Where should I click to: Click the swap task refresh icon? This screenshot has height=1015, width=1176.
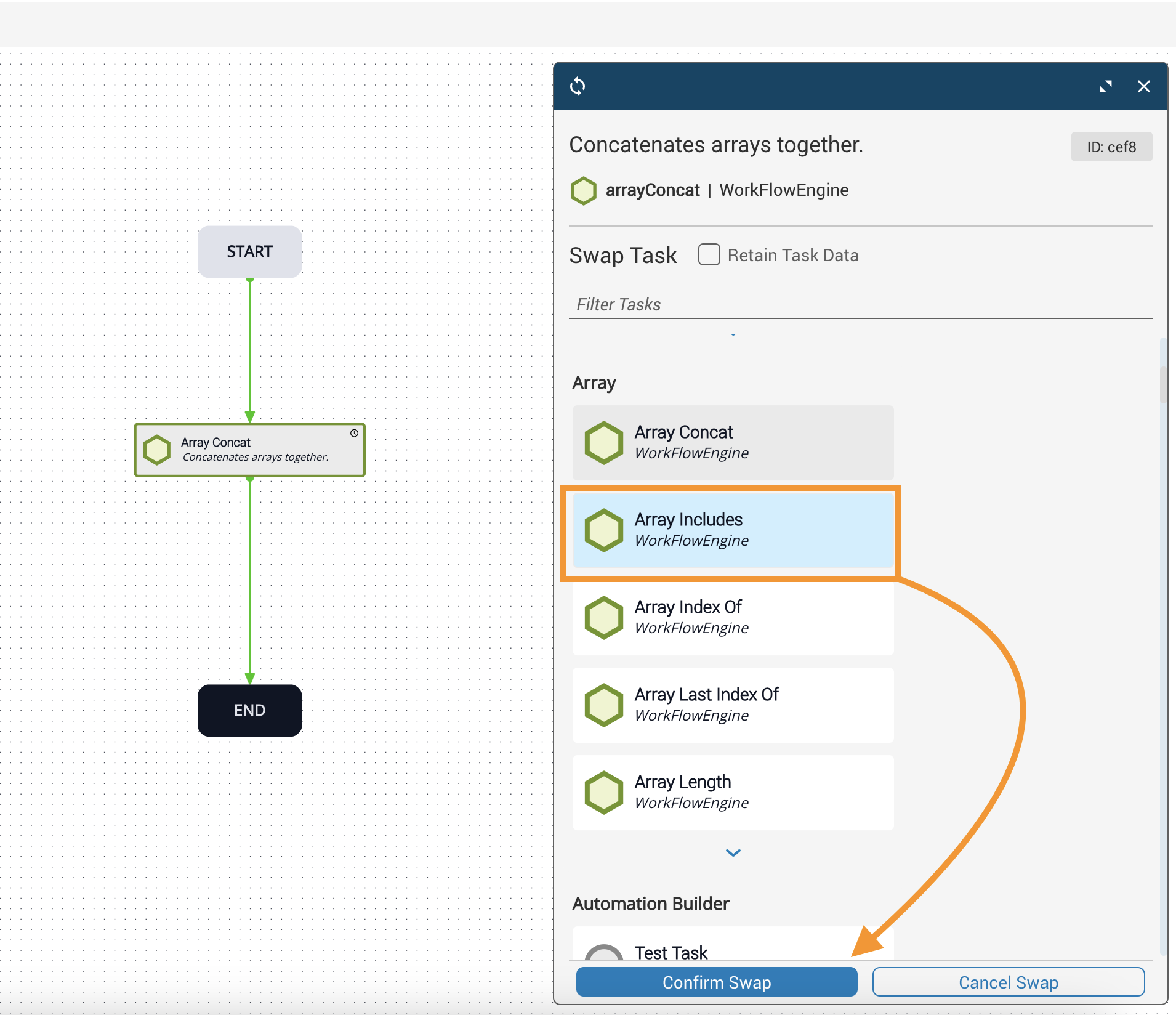pyautogui.click(x=578, y=86)
